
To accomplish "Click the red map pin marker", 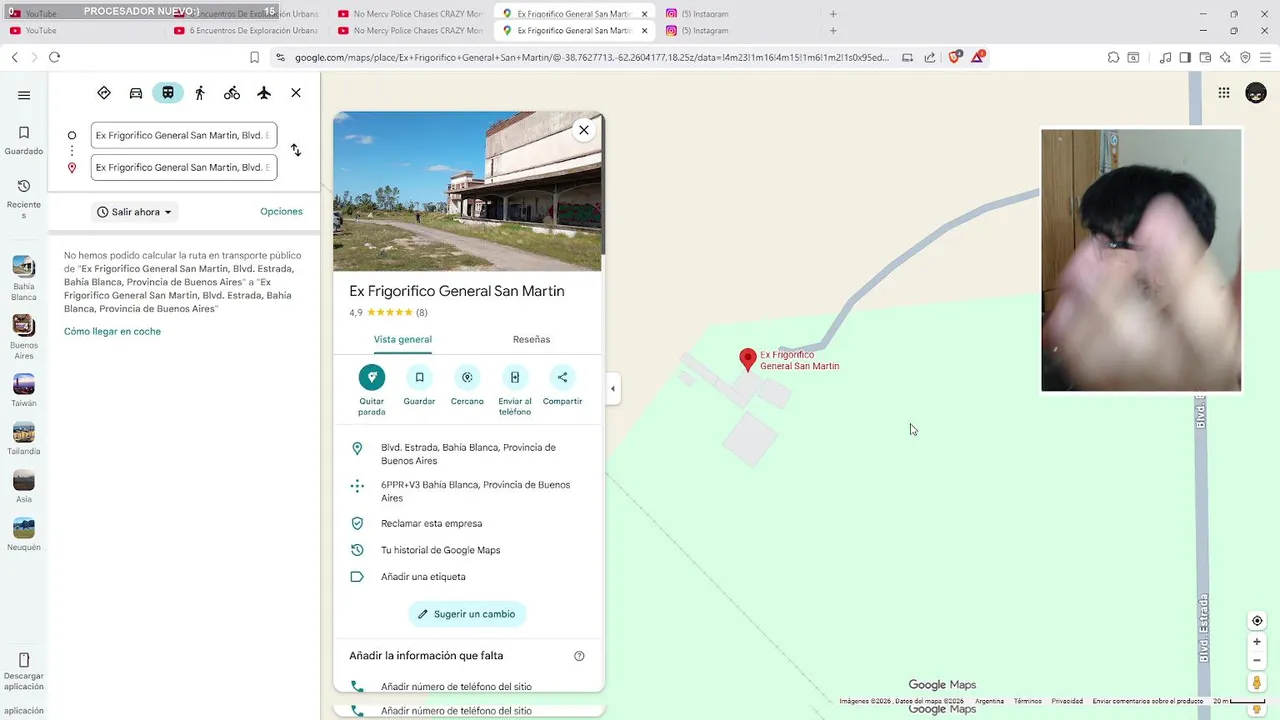I will 747,360.
